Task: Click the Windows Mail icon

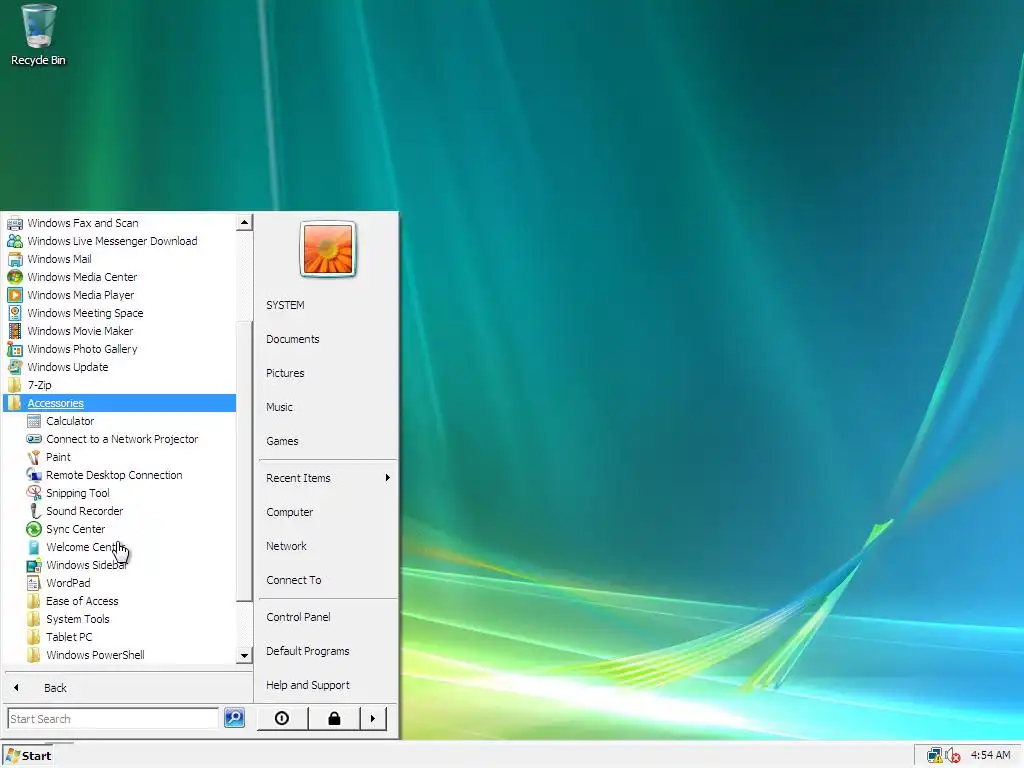Action: pyautogui.click(x=14, y=259)
